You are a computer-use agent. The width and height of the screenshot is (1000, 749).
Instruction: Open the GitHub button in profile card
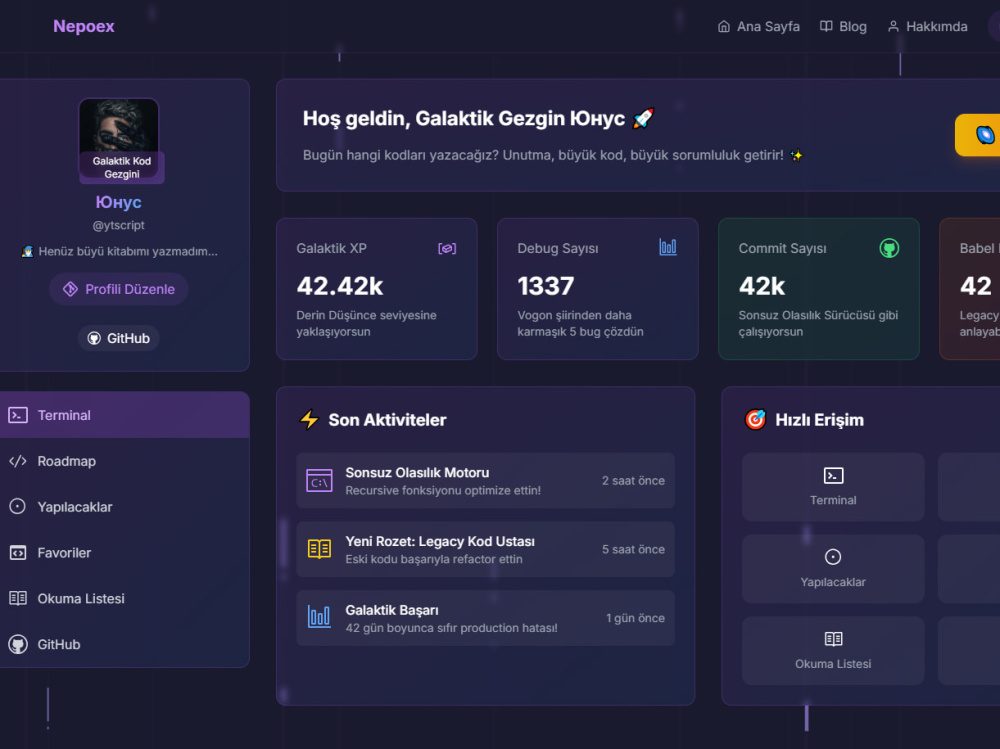[x=119, y=338]
